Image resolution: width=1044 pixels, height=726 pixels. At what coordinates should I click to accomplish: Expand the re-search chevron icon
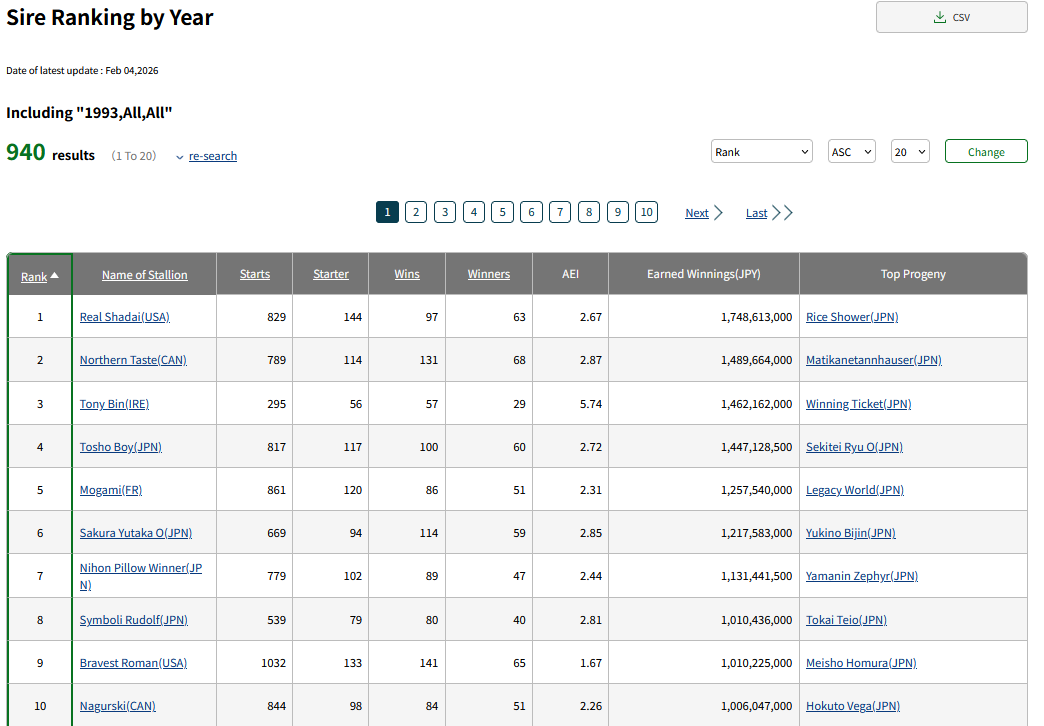point(180,157)
